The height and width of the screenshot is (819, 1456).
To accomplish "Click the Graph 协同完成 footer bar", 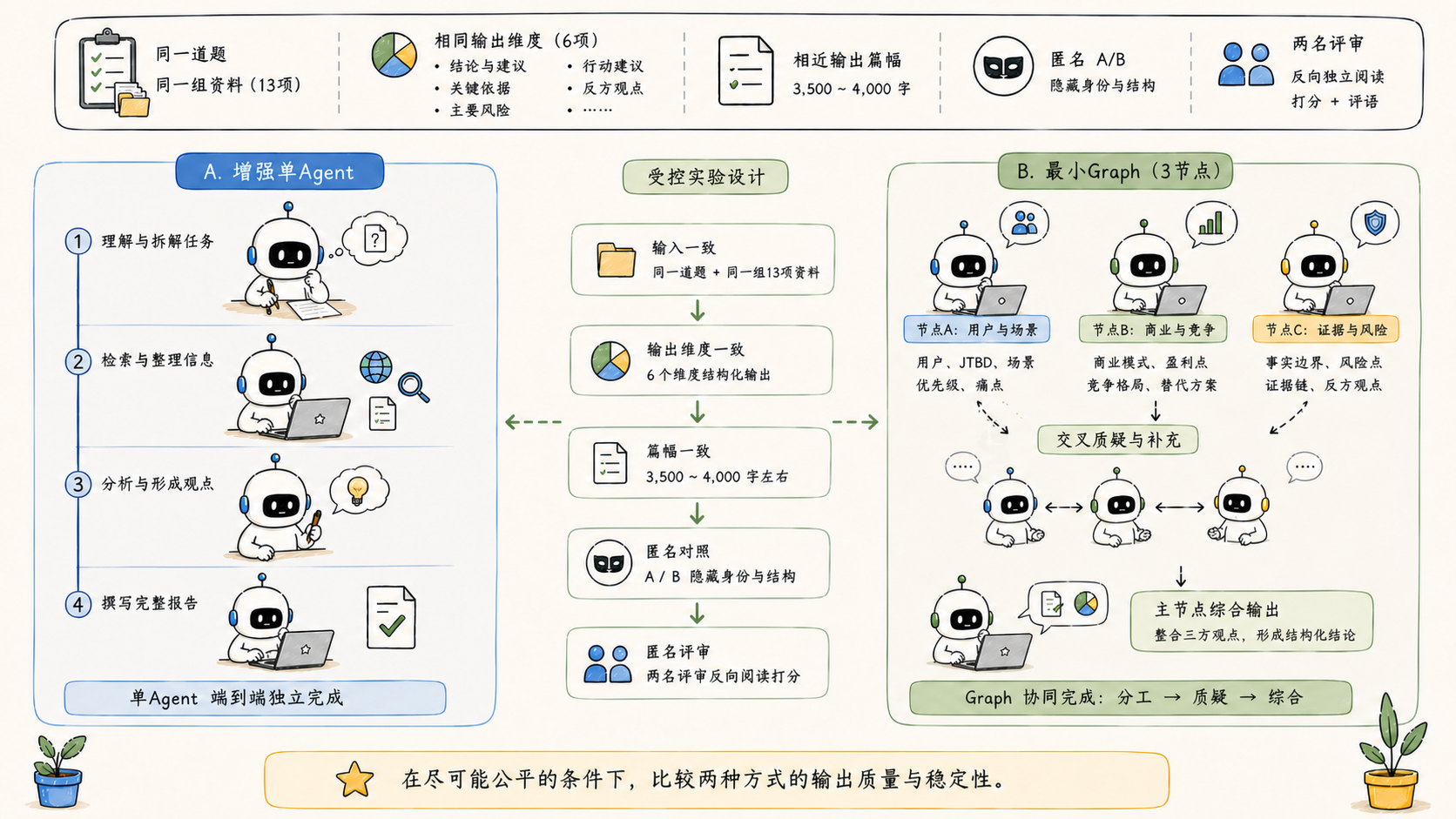I will click(1130, 697).
